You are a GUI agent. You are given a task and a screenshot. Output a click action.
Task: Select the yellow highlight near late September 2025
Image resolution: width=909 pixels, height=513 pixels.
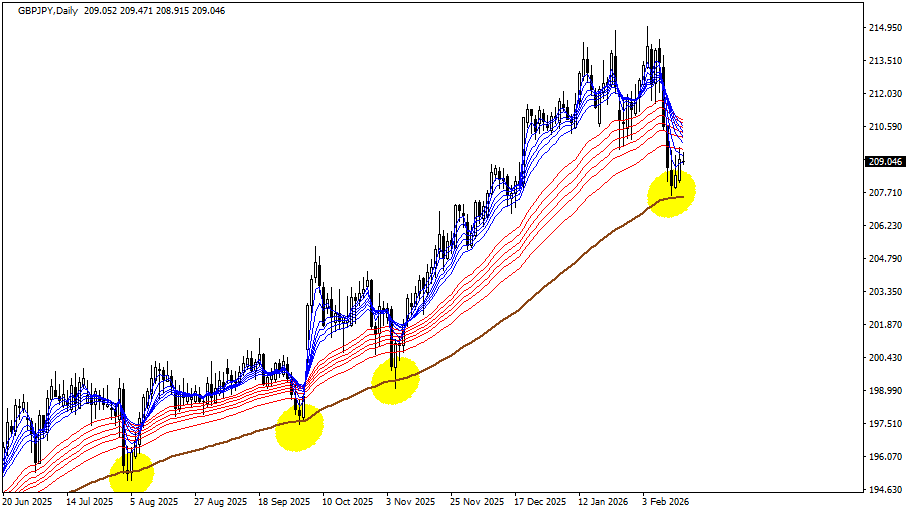click(299, 427)
